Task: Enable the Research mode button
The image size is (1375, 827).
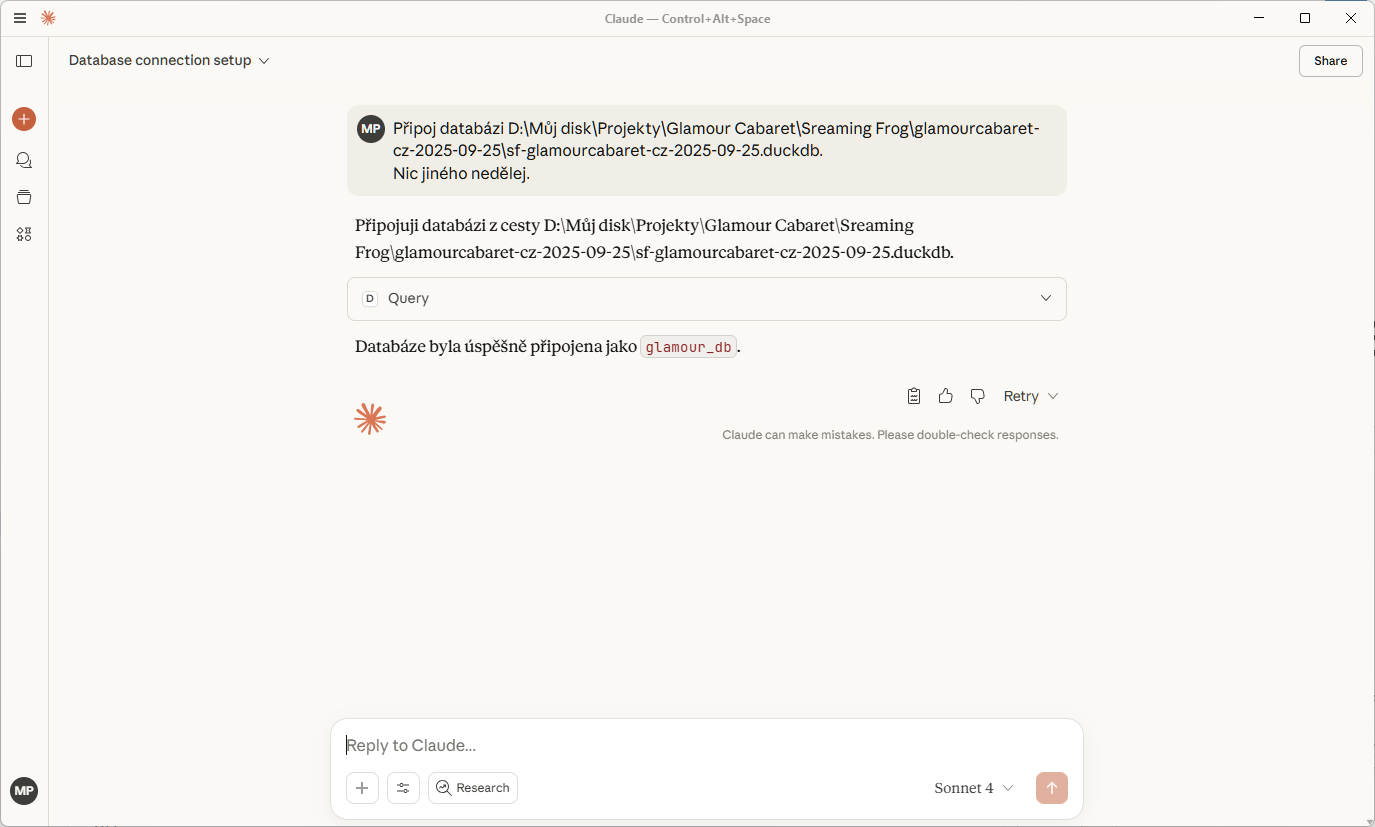Action: tap(473, 788)
